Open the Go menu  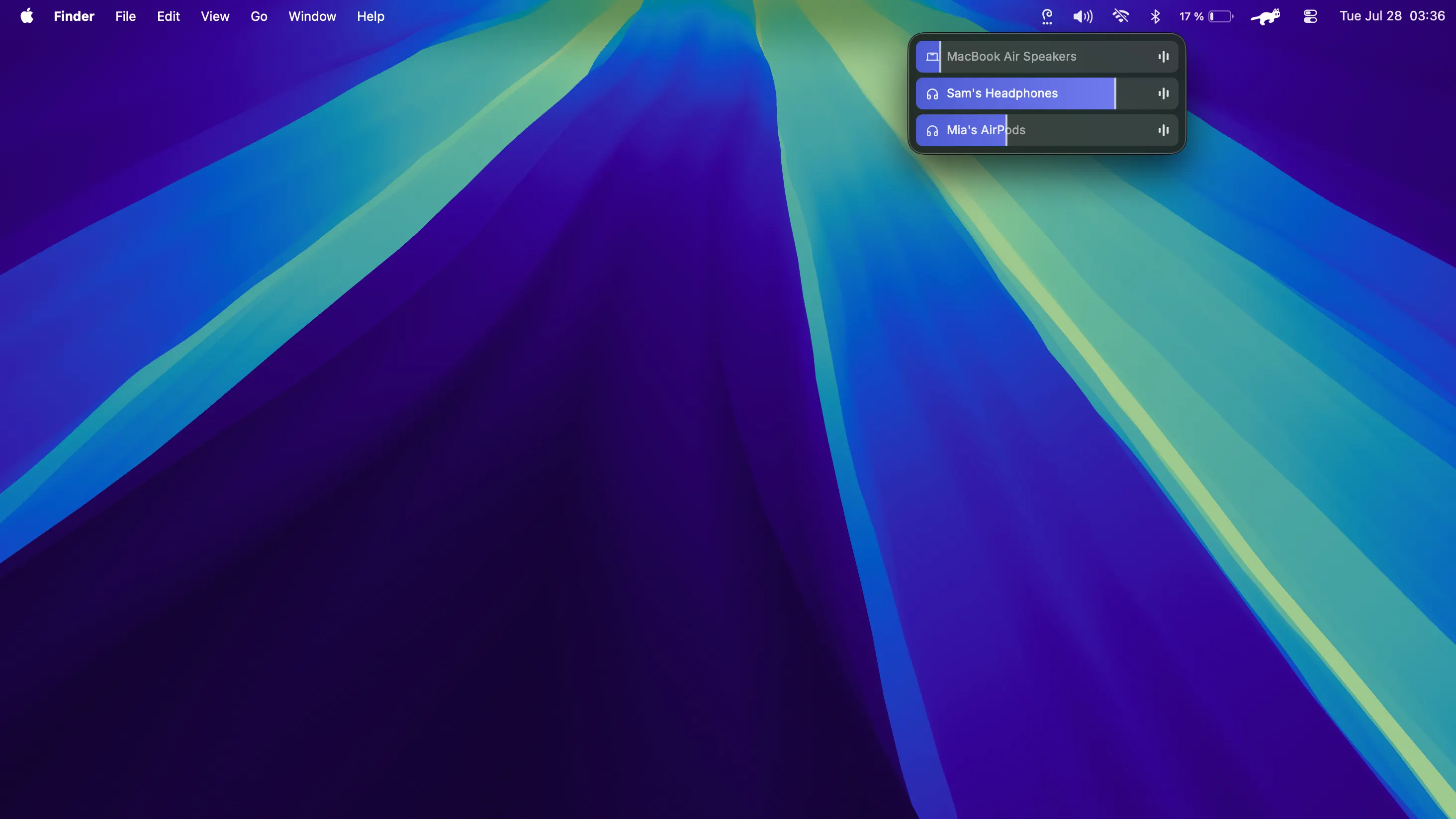(259, 16)
